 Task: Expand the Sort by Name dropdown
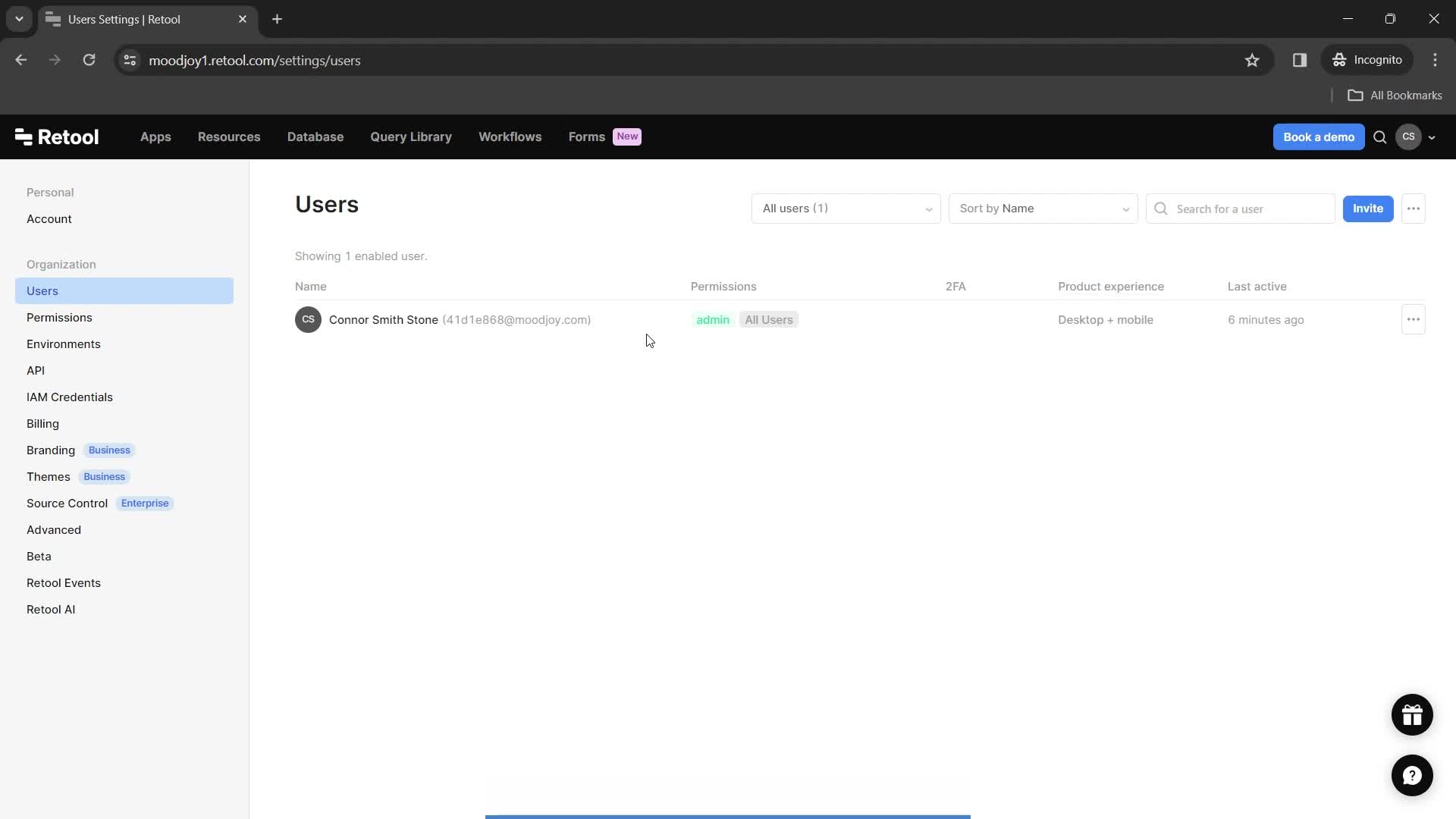[1043, 208]
